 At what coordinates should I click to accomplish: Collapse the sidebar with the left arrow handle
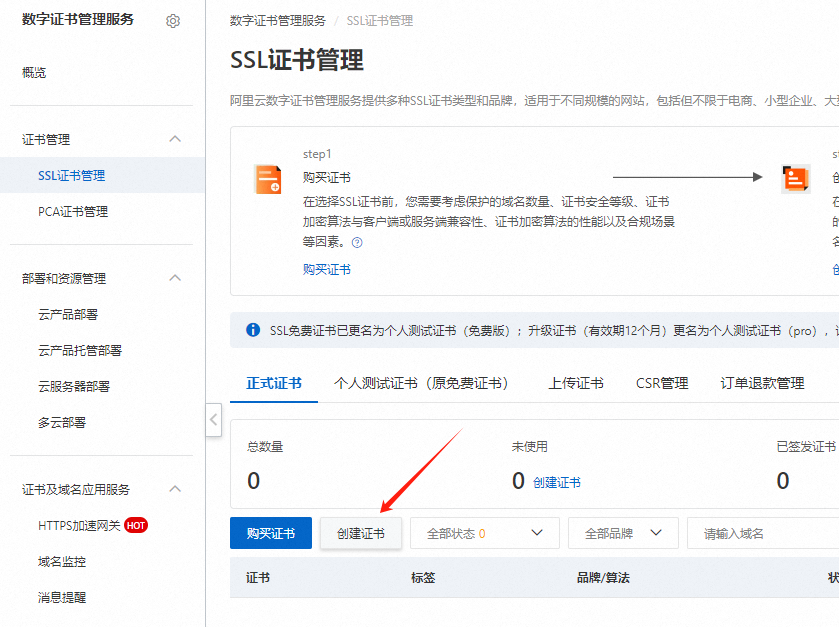(x=213, y=419)
